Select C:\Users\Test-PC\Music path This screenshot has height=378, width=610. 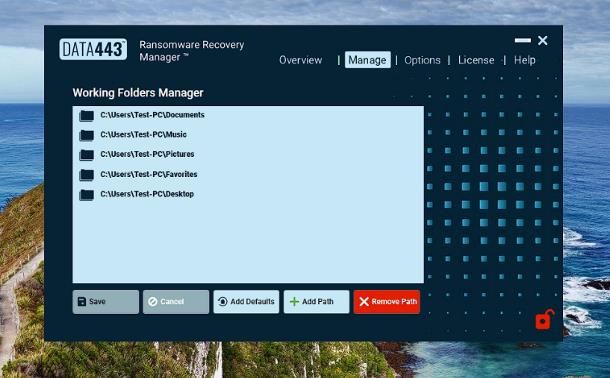tap(144, 134)
